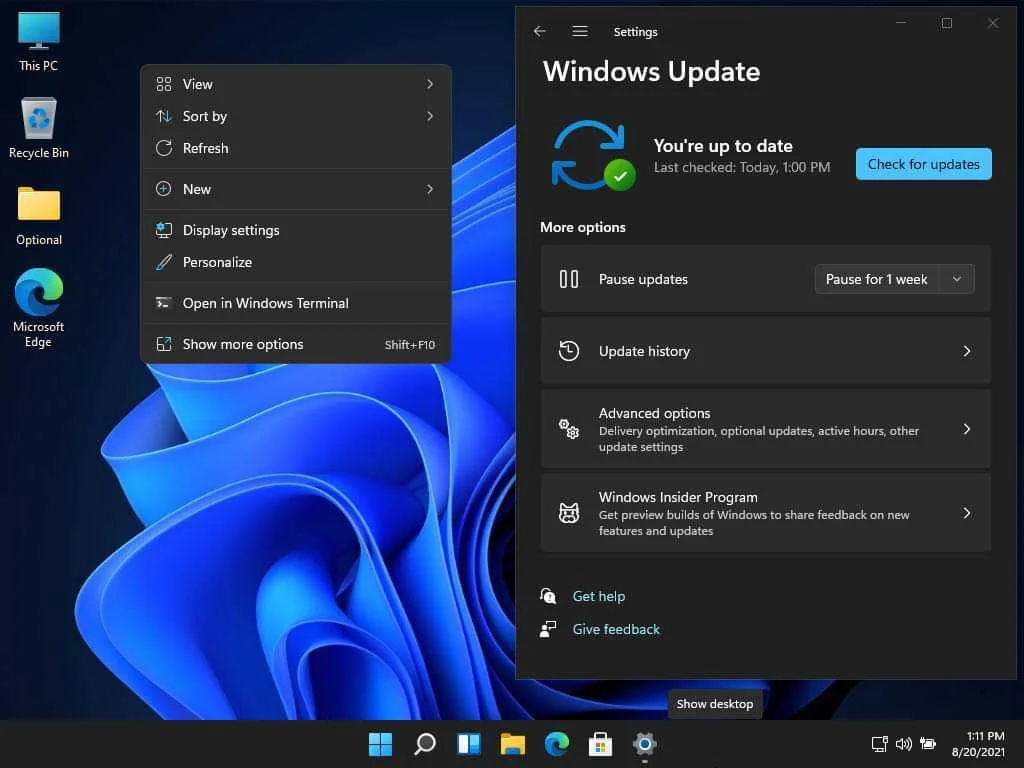
Task: Click the Settings gear on the taskbar
Action: (x=644, y=744)
